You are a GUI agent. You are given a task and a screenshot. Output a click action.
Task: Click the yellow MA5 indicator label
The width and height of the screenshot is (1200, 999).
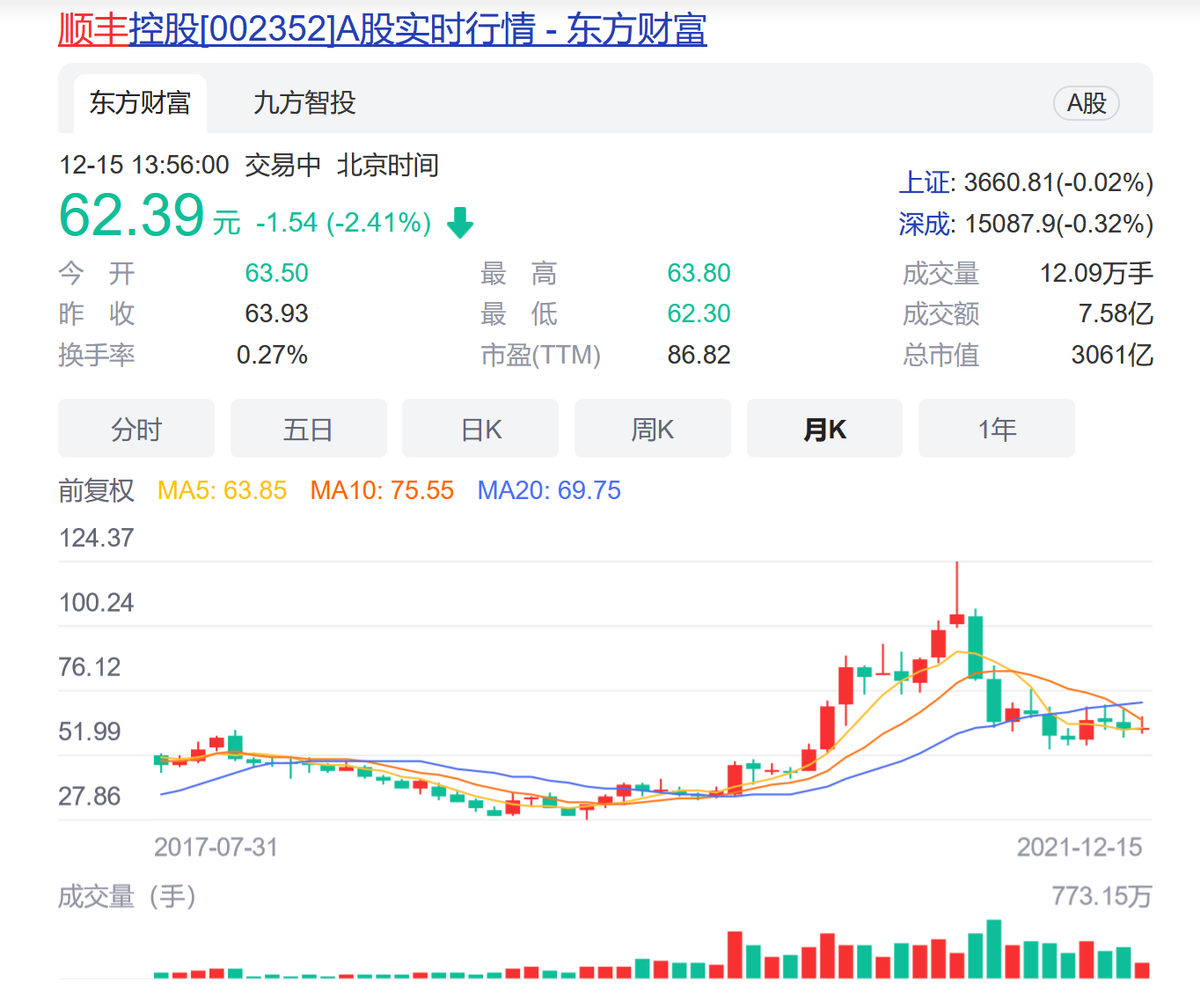(222, 490)
